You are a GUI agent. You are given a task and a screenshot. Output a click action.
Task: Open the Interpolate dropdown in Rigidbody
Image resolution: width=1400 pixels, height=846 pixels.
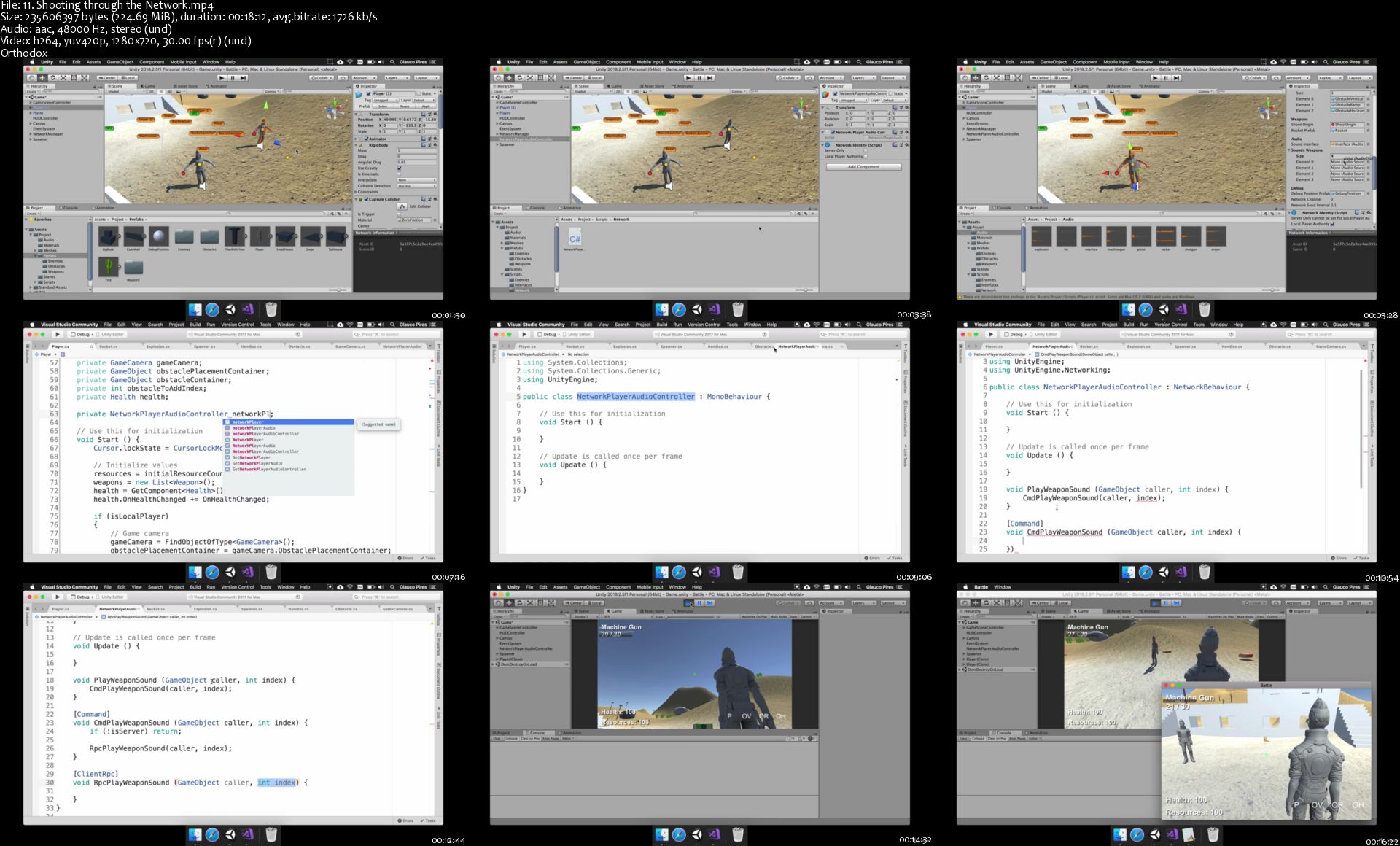pos(416,180)
